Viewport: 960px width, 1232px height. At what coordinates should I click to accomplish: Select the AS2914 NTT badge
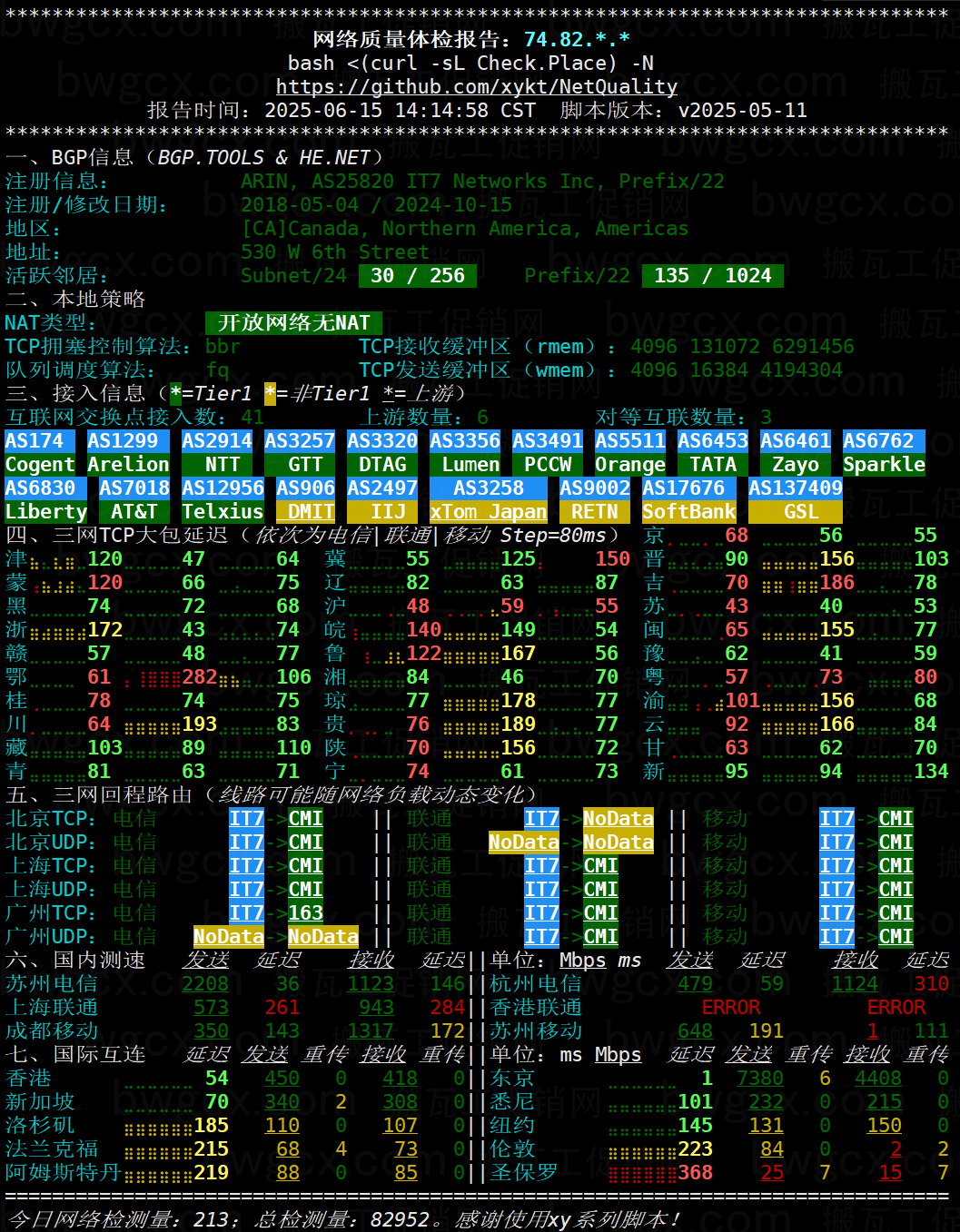pos(217,453)
